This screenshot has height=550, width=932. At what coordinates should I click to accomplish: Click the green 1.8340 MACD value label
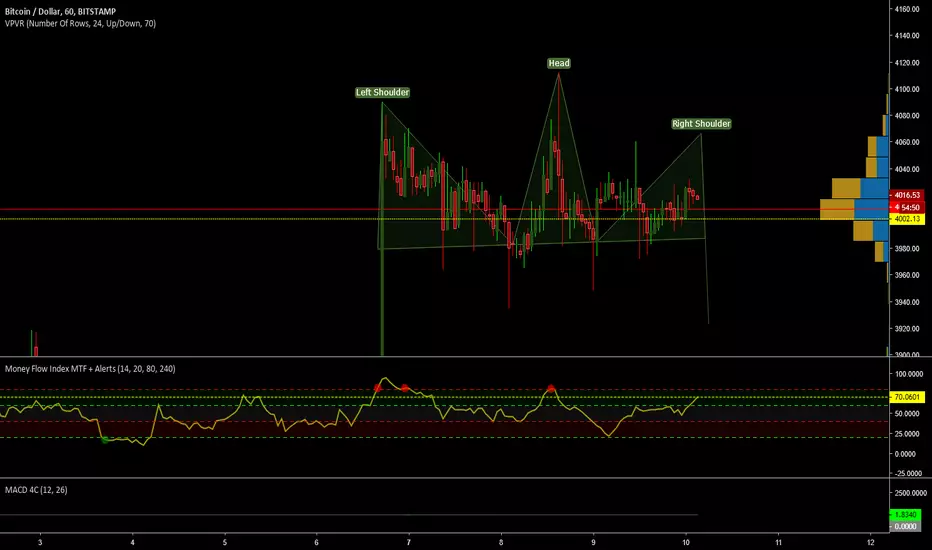tap(905, 514)
